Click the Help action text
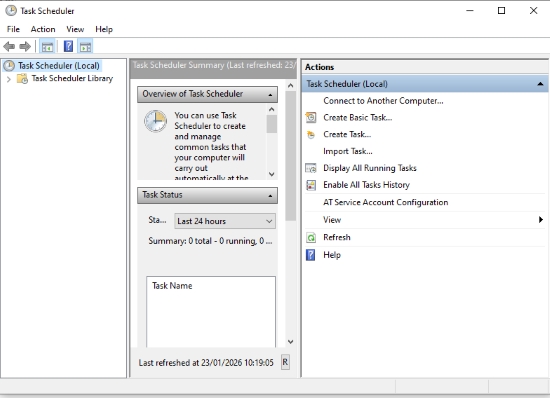Image resolution: width=550 pixels, height=398 pixels. tap(332, 255)
